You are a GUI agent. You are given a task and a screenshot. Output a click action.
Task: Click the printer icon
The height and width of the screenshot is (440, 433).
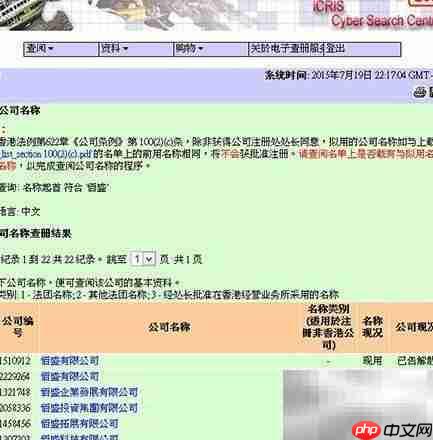tap(420, 92)
